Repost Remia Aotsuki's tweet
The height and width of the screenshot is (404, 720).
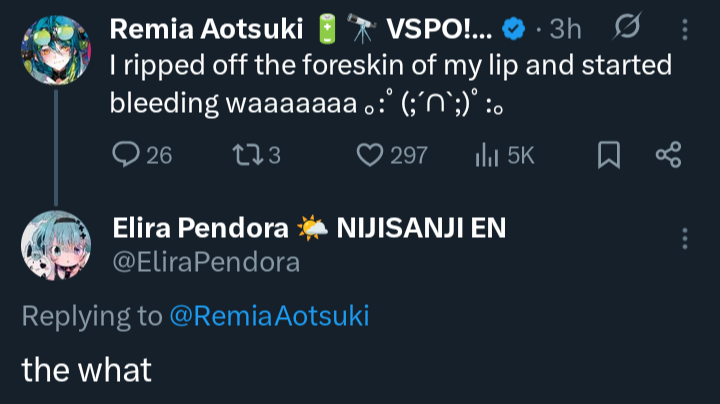point(243,155)
